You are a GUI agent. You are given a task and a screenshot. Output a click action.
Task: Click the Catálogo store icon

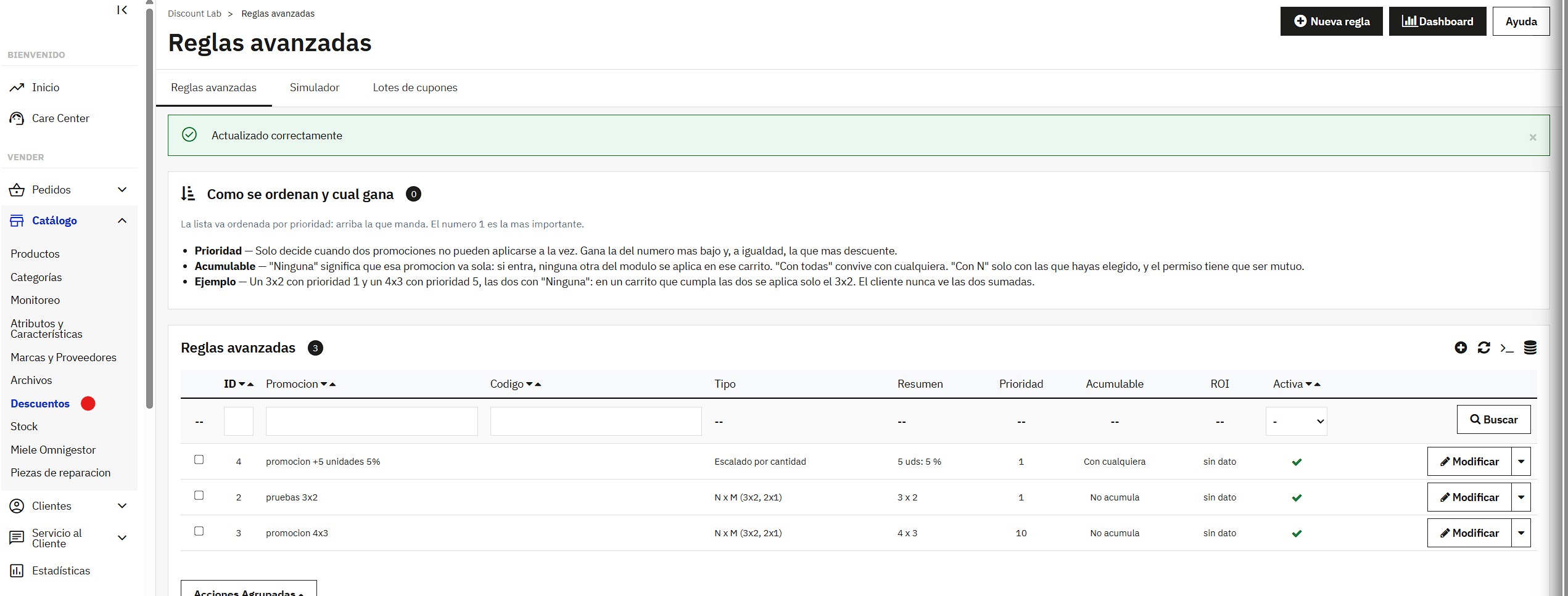(17, 221)
